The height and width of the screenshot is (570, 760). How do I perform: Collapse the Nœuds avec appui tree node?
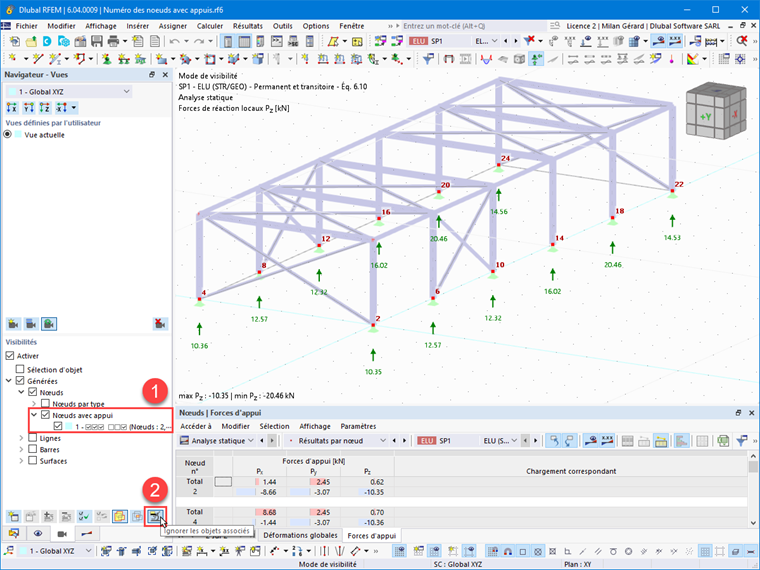point(34,415)
